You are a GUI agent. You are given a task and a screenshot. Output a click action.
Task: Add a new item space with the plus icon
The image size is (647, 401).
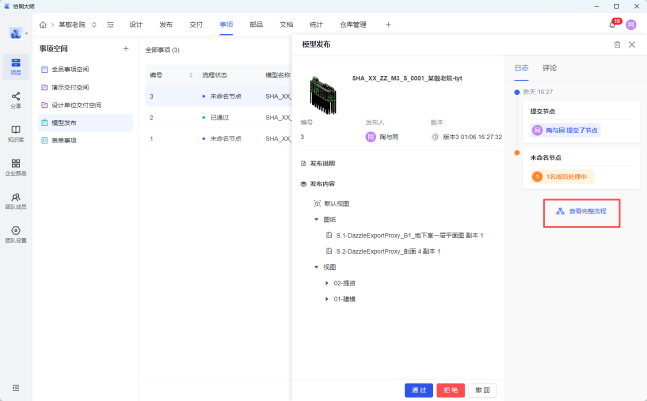point(125,48)
